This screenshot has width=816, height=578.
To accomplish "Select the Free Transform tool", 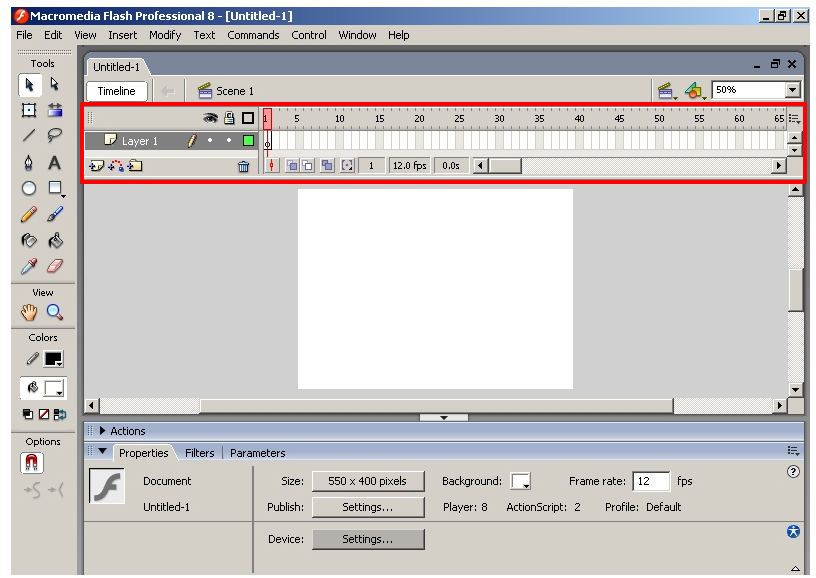I will point(29,110).
